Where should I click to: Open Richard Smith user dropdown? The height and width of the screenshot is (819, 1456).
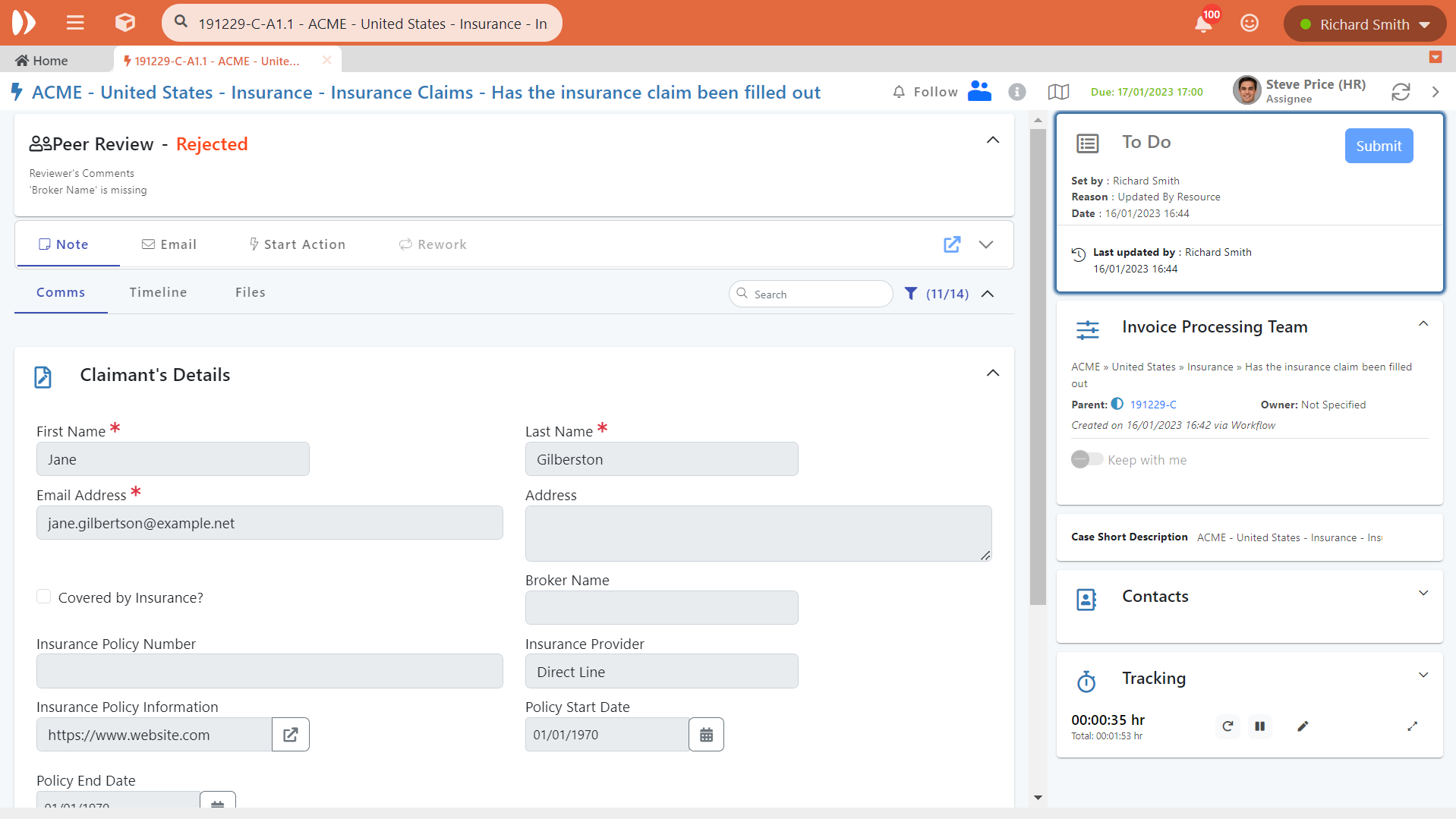tap(1364, 24)
